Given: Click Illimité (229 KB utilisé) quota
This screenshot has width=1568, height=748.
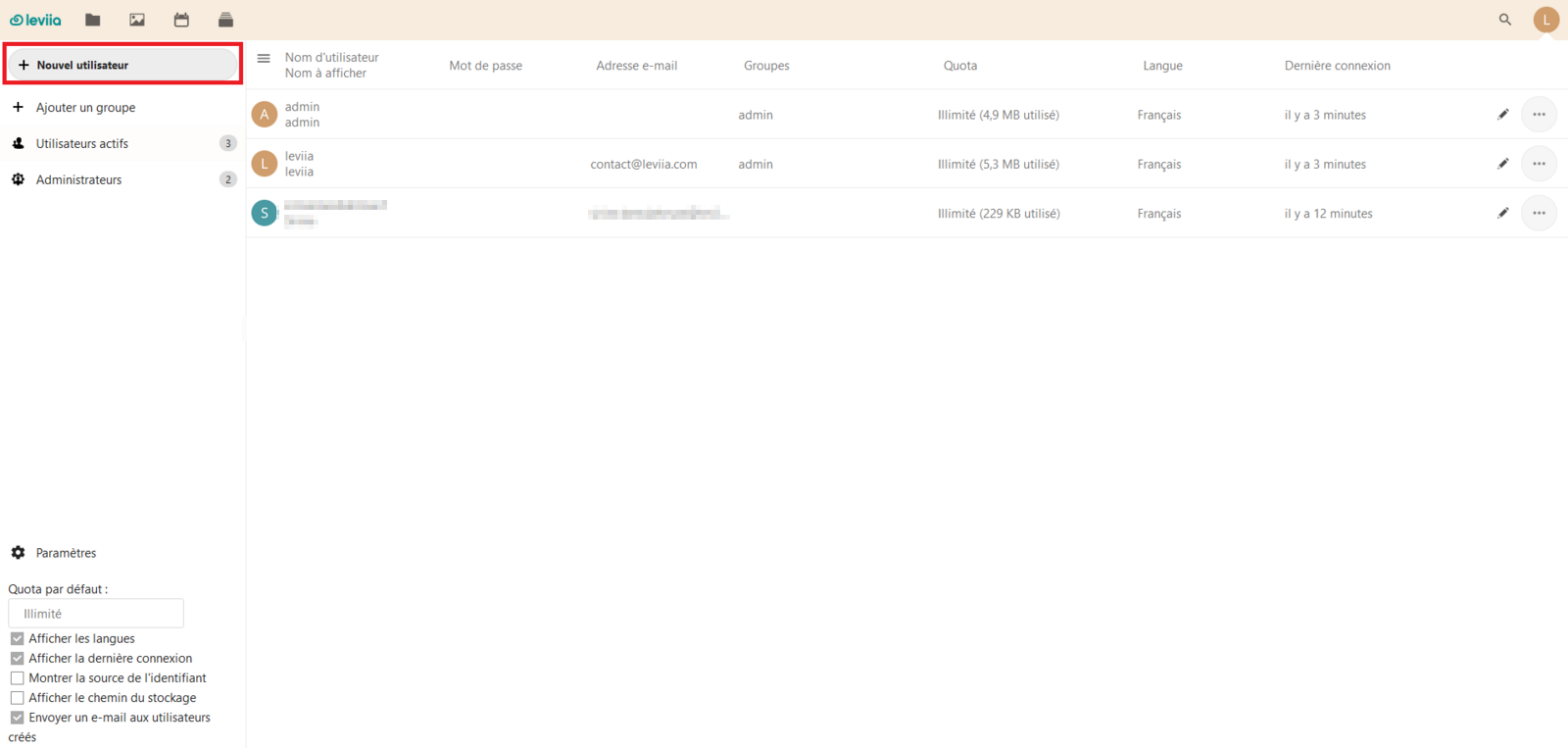Looking at the screenshot, I should pyautogui.click(x=999, y=213).
